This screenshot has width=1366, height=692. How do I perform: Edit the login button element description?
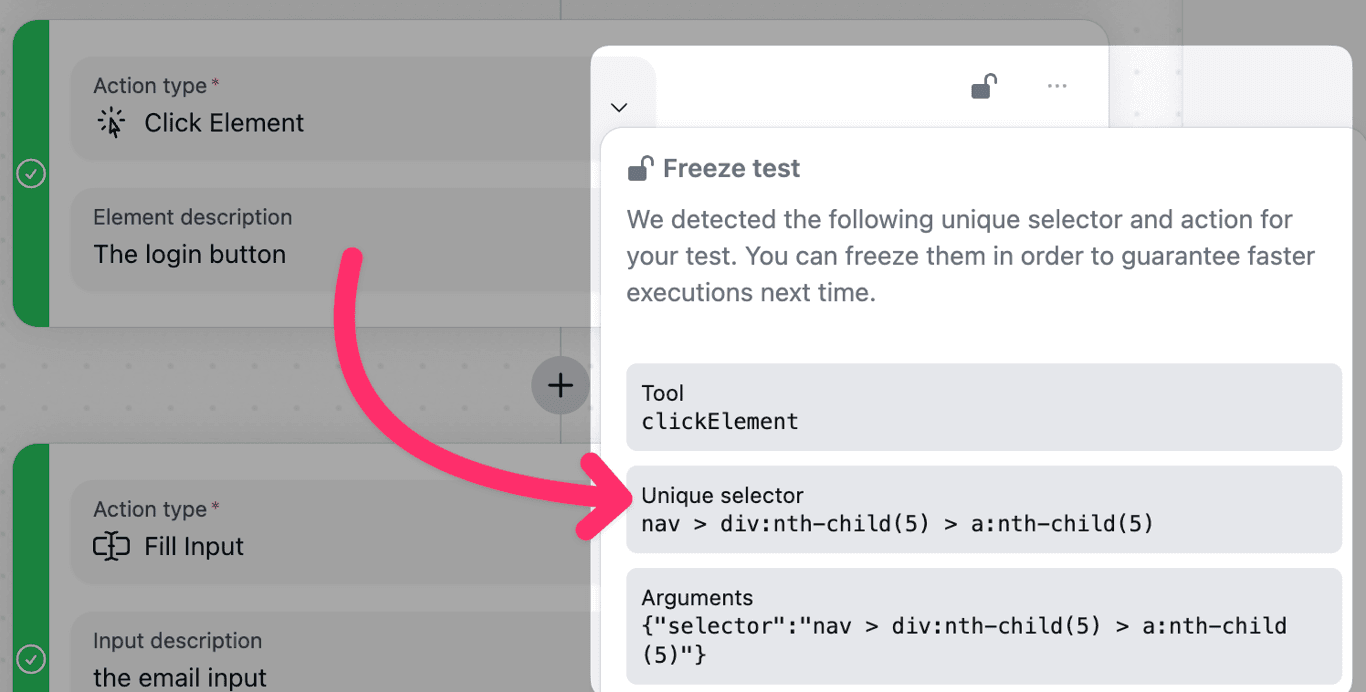pos(330,240)
